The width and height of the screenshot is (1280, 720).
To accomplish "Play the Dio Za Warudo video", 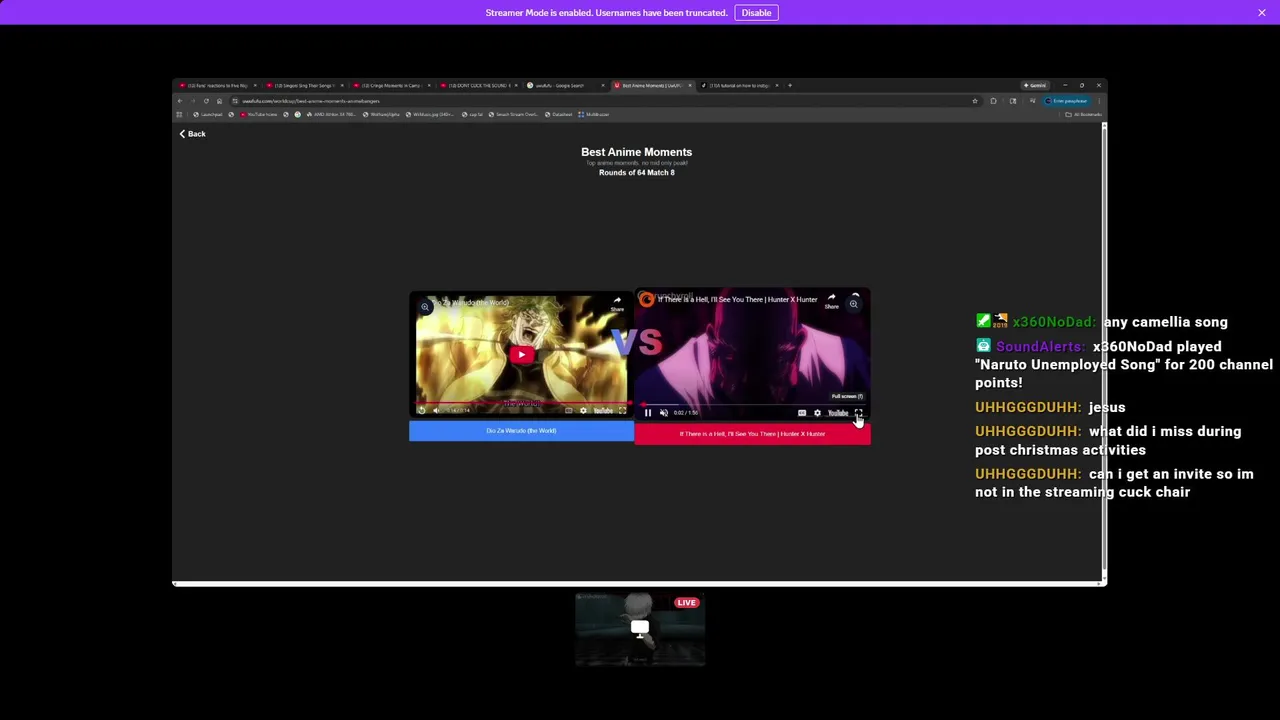I will tap(521, 354).
